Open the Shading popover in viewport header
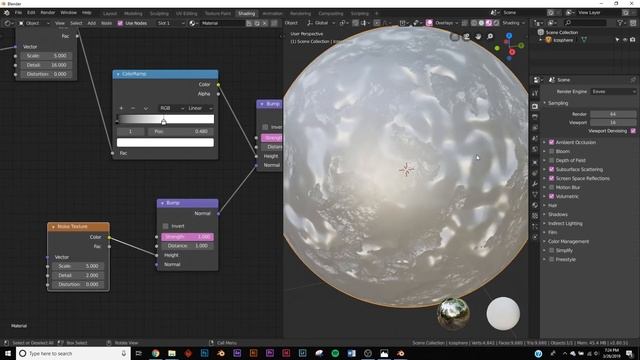640x360 pixels. [513, 23]
